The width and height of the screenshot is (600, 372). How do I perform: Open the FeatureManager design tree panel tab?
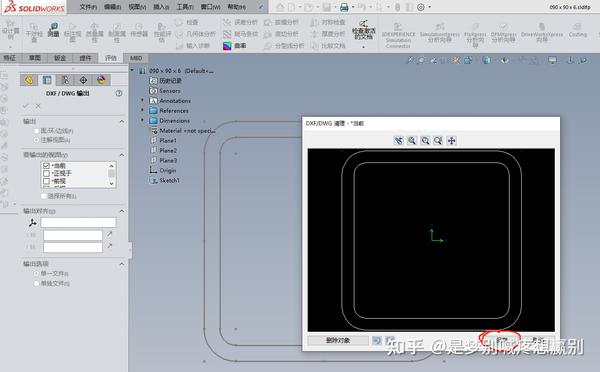(29, 80)
